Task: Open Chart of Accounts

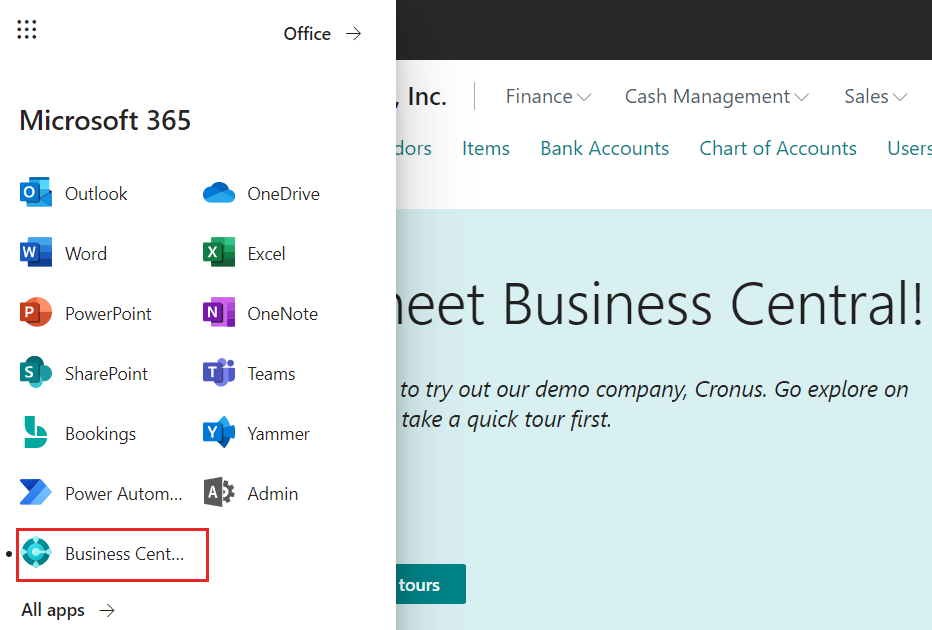Action: tap(778, 148)
